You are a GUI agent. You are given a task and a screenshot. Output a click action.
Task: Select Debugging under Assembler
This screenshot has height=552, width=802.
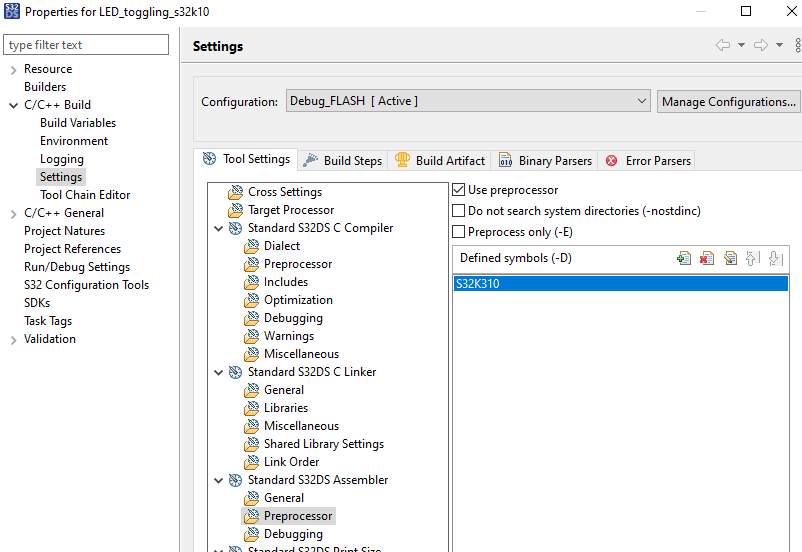click(x=293, y=534)
